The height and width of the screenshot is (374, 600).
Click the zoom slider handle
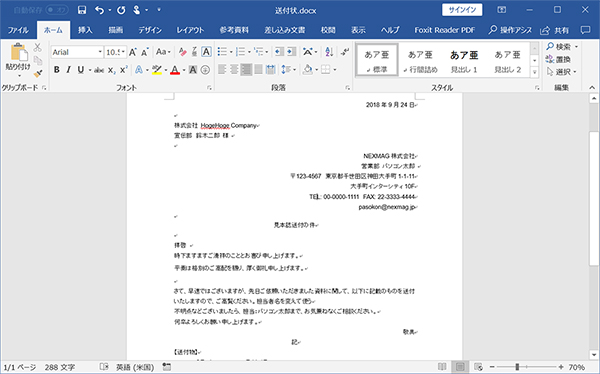click(517, 367)
